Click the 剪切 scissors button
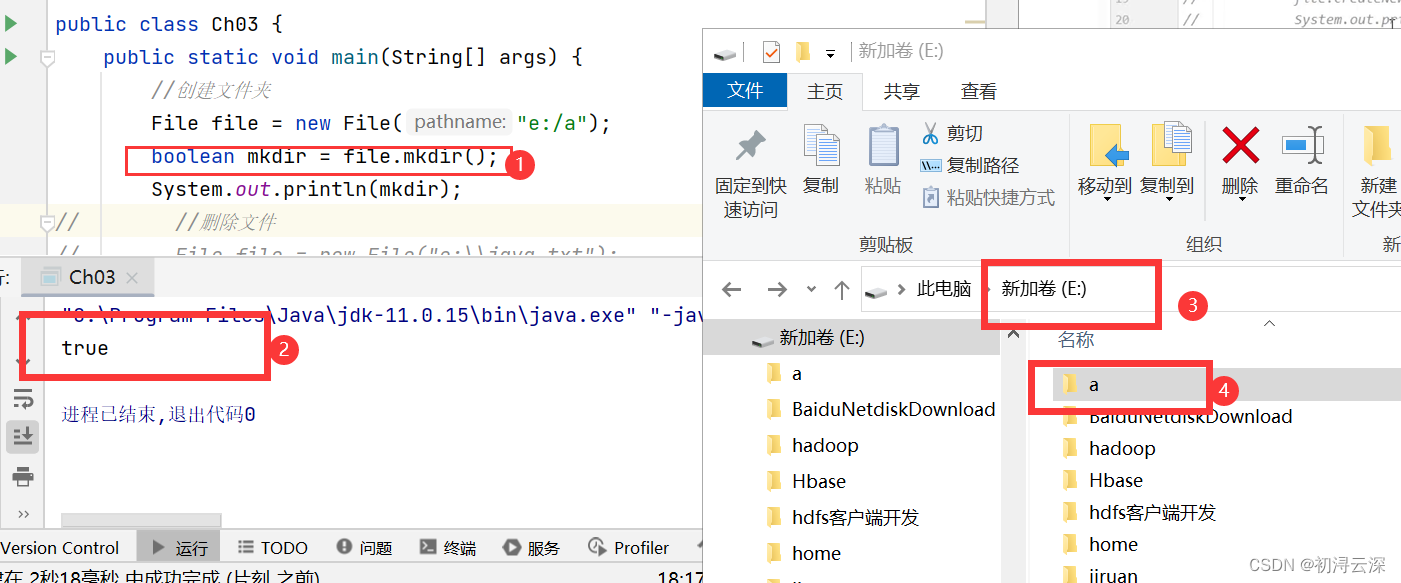This screenshot has width=1401, height=583. [952, 133]
